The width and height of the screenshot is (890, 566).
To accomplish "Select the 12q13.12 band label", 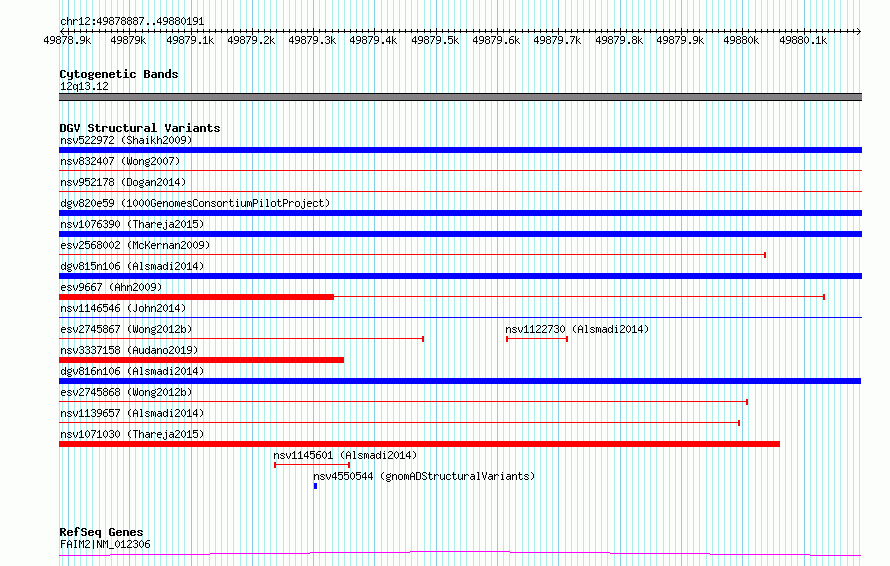I will pos(84,86).
